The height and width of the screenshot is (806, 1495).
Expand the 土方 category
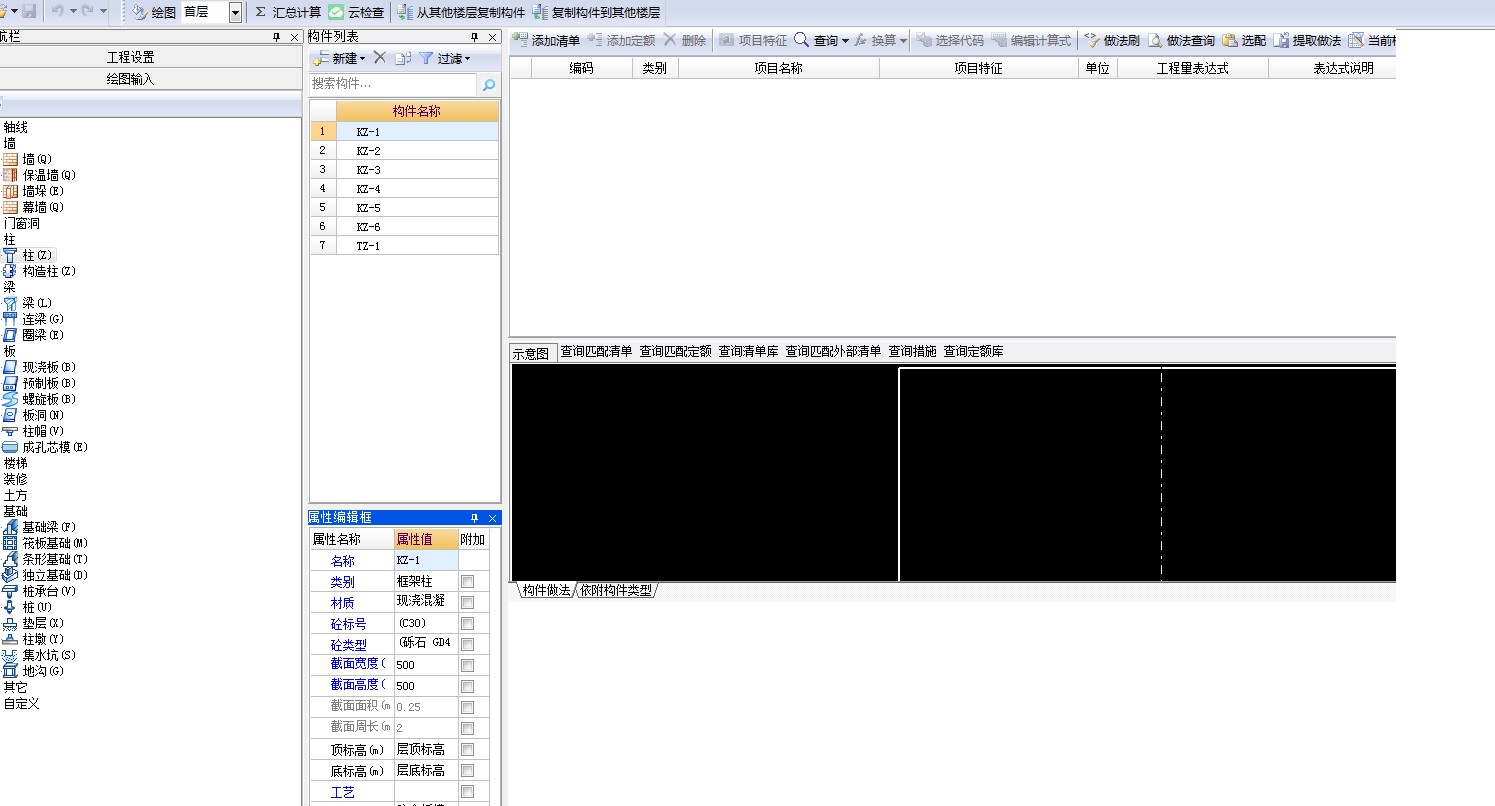(x=15, y=495)
